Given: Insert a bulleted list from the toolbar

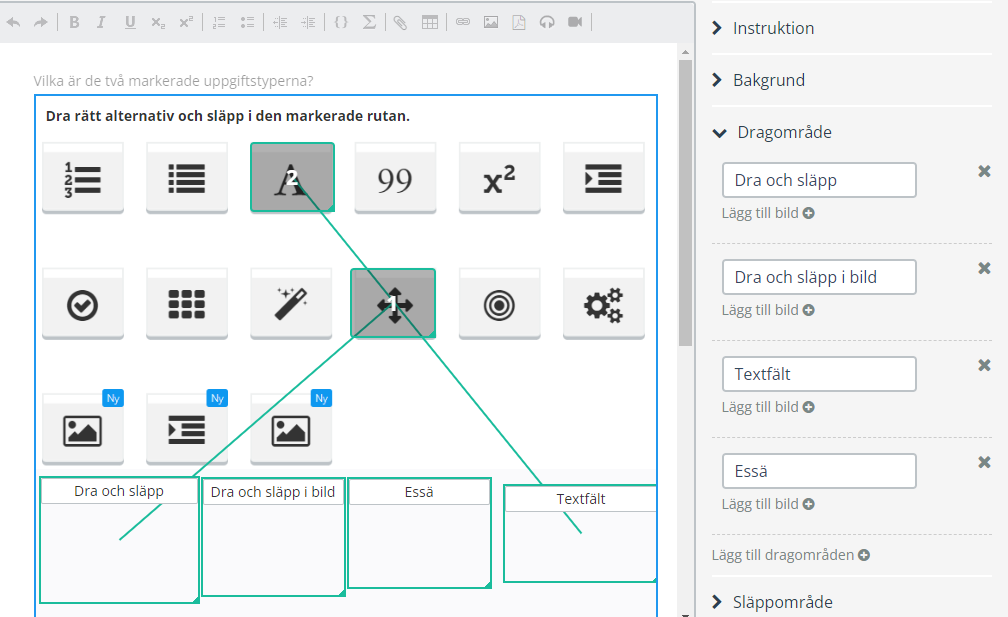Looking at the screenshot, I should (248, 22).
